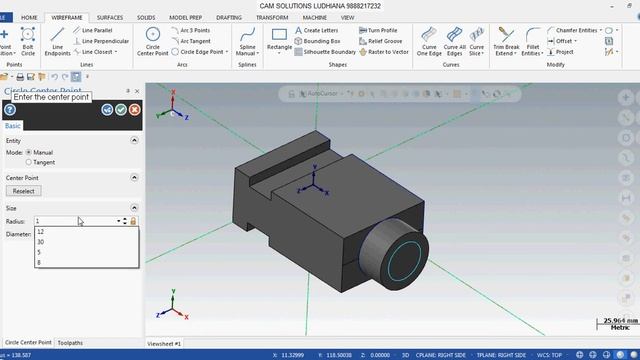
Task: Choose the Project command
Action: click(x=560, y=52)
